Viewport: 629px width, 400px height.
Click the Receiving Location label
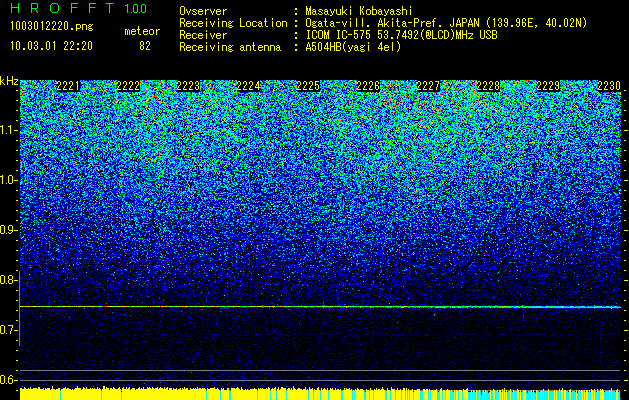click(x=233, y=23)
